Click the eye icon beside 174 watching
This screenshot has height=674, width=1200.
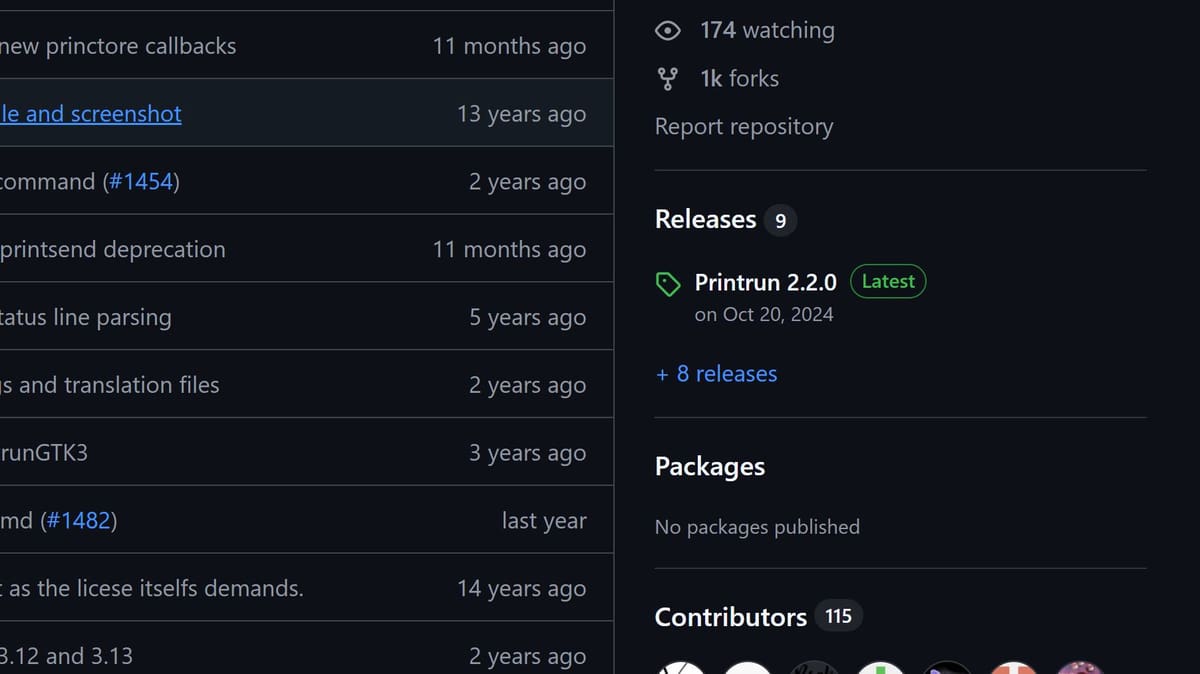click(667, 31)
